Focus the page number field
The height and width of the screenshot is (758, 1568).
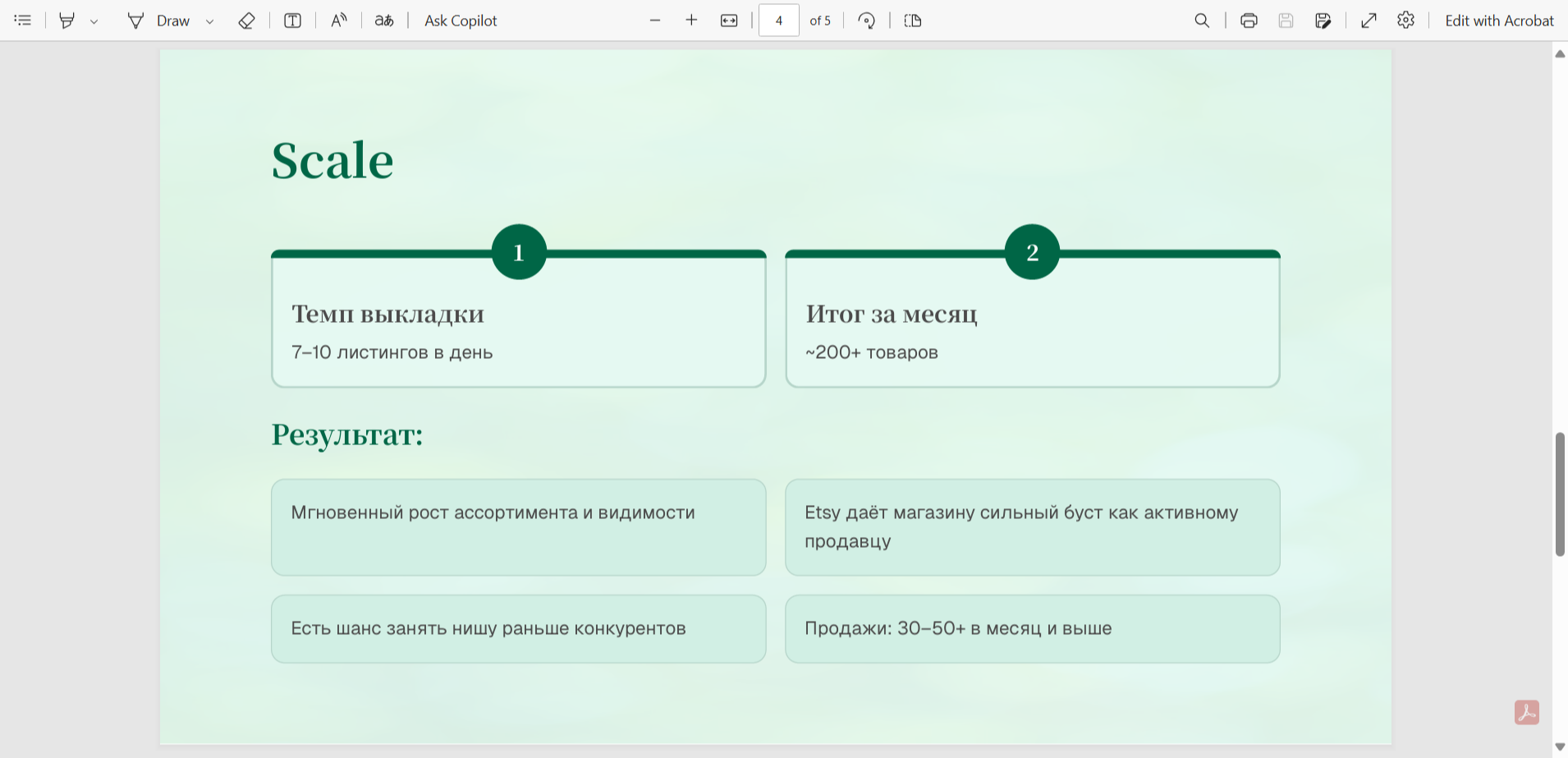779,21
